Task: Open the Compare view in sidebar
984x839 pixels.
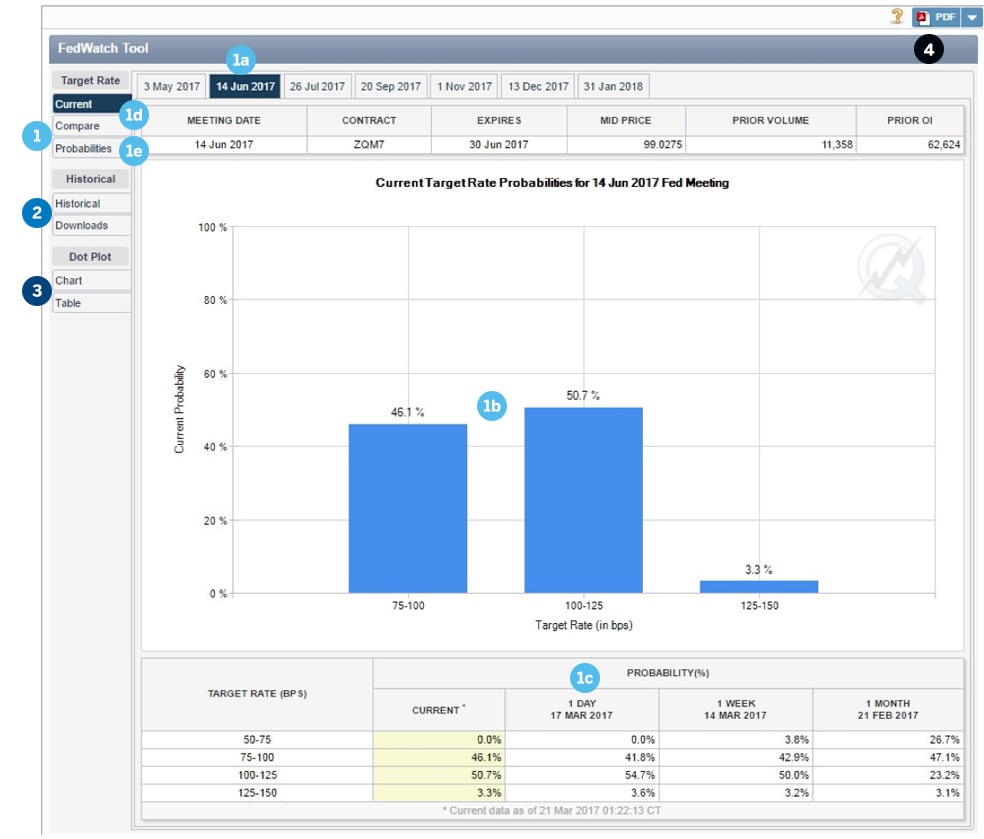Action: (x=78, y=126)
